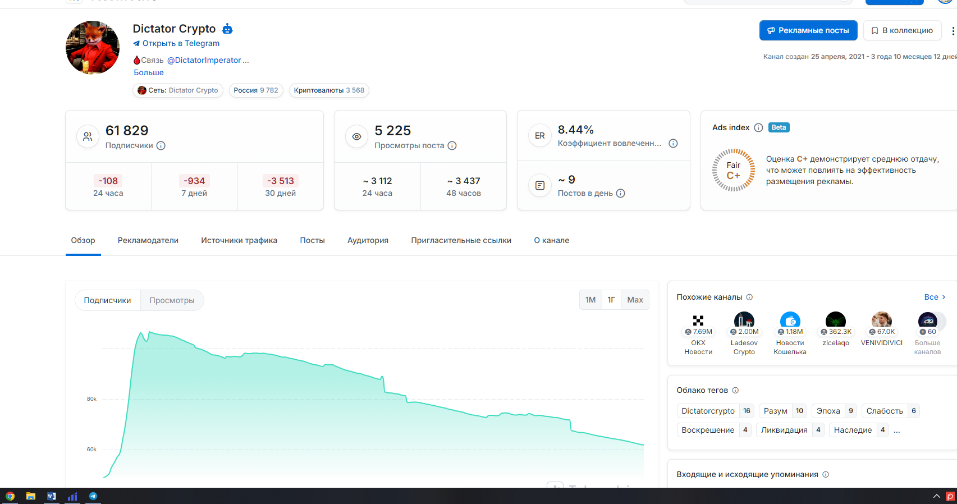Click the -108 24 часа subscriber change
The height and width of the screenshot is (504, 957).
coord(108,186)
